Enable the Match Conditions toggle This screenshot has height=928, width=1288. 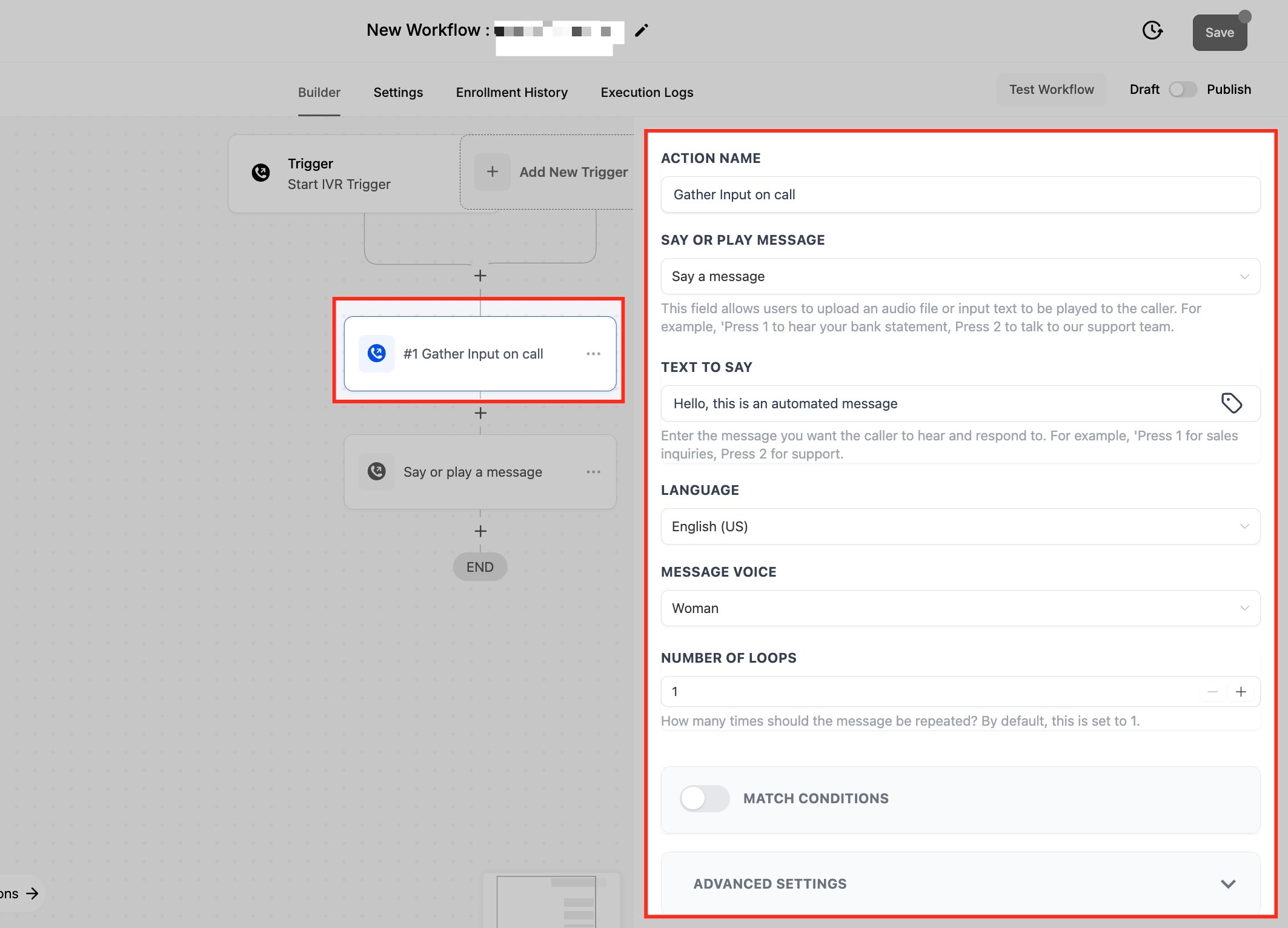coord(704,798)
